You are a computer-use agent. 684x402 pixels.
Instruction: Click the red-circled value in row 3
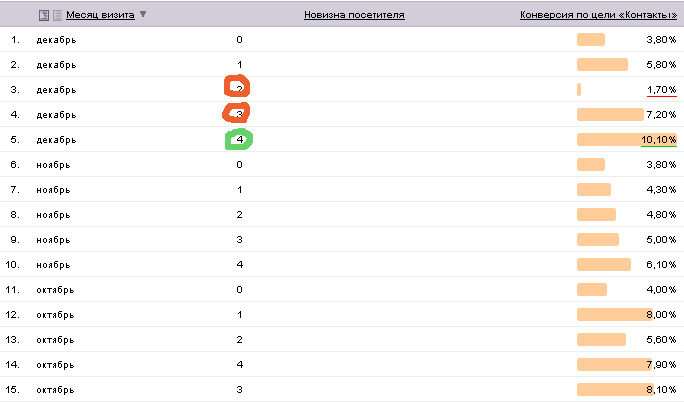click(x=239, y=89)
